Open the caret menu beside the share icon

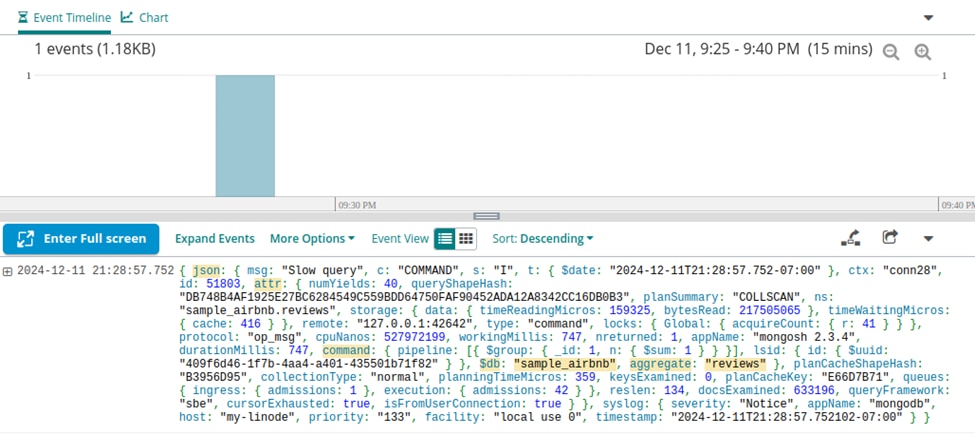click(928, 239)
